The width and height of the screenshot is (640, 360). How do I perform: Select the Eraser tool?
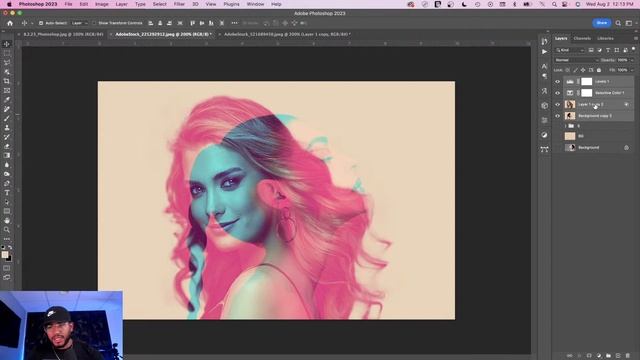pos(7,146)
